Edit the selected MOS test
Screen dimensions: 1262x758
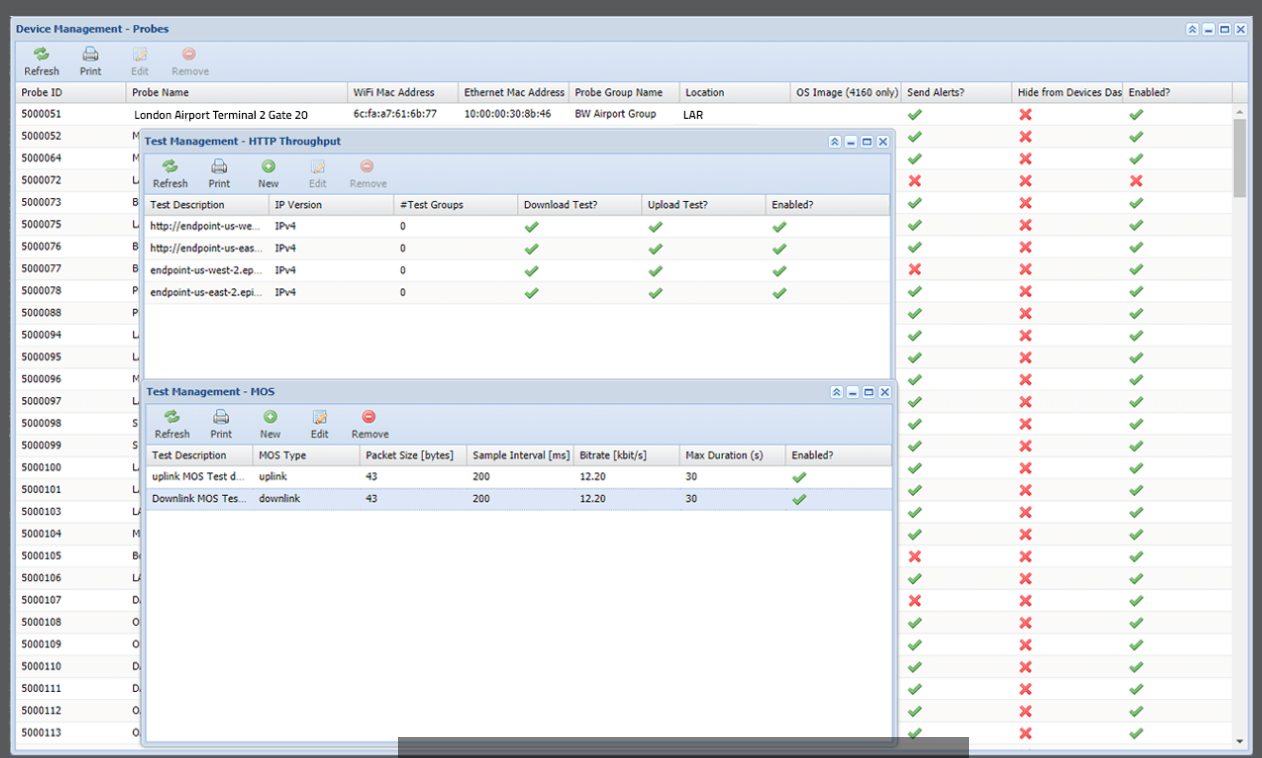[x=319, y=417]
